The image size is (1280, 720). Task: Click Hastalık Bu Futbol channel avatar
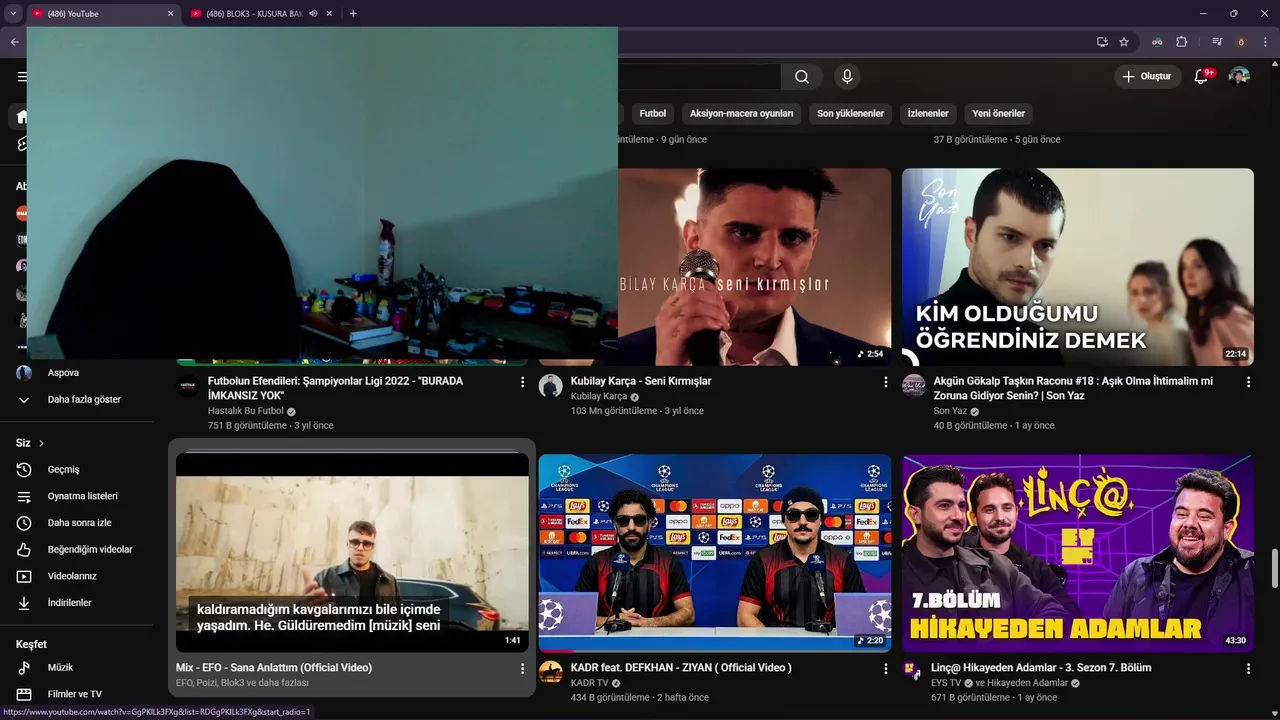[x=188, y=386]
